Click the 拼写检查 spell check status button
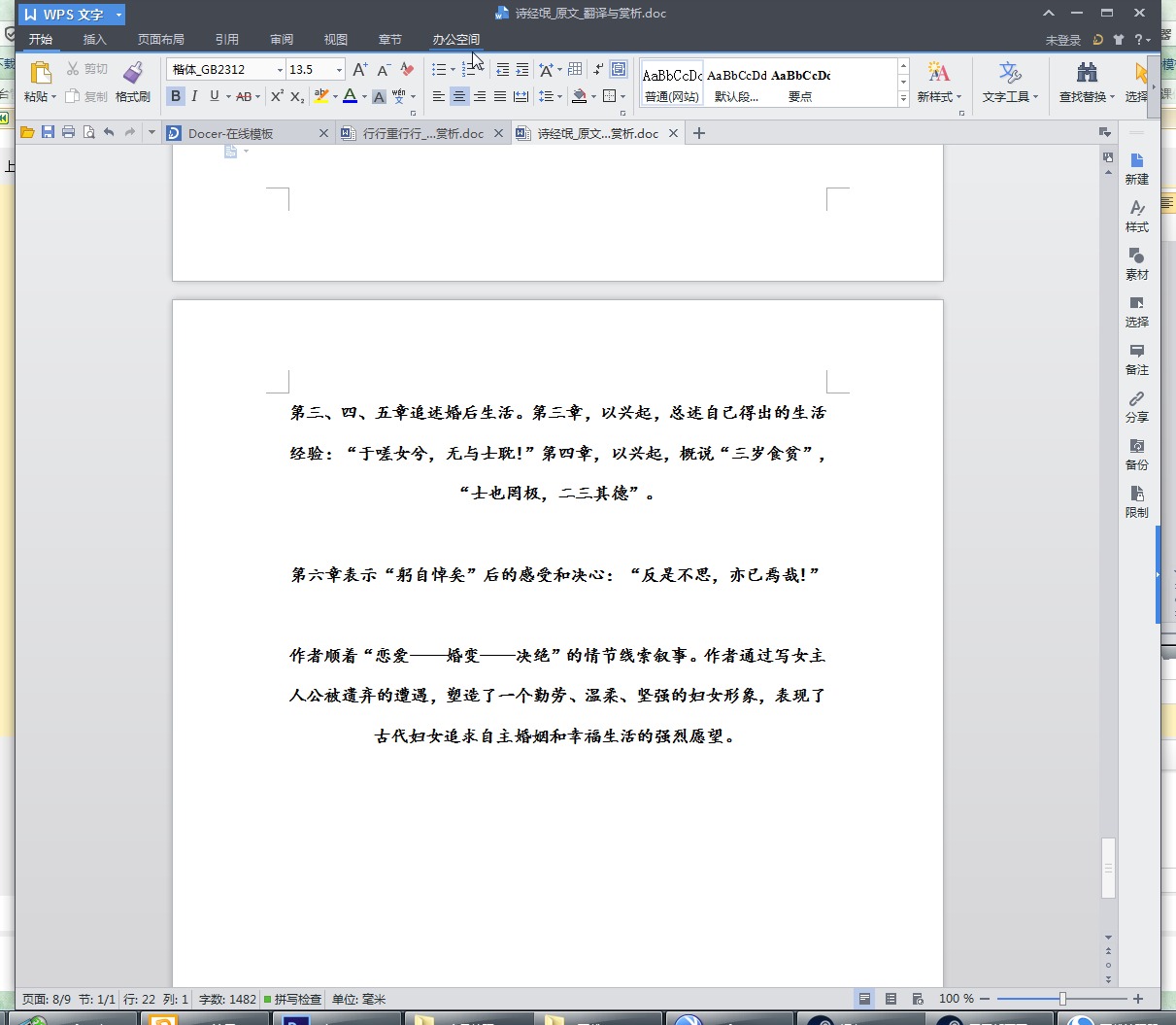The width and height of the screenshot is (1176, 1025). [292, 999]
